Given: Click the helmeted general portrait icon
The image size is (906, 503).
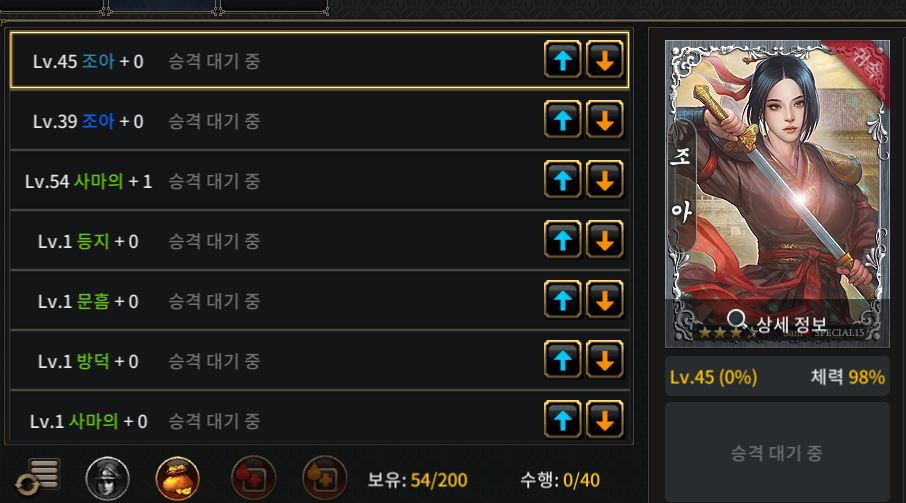Looking at the screenshot, I should click(x=107, y=479).
